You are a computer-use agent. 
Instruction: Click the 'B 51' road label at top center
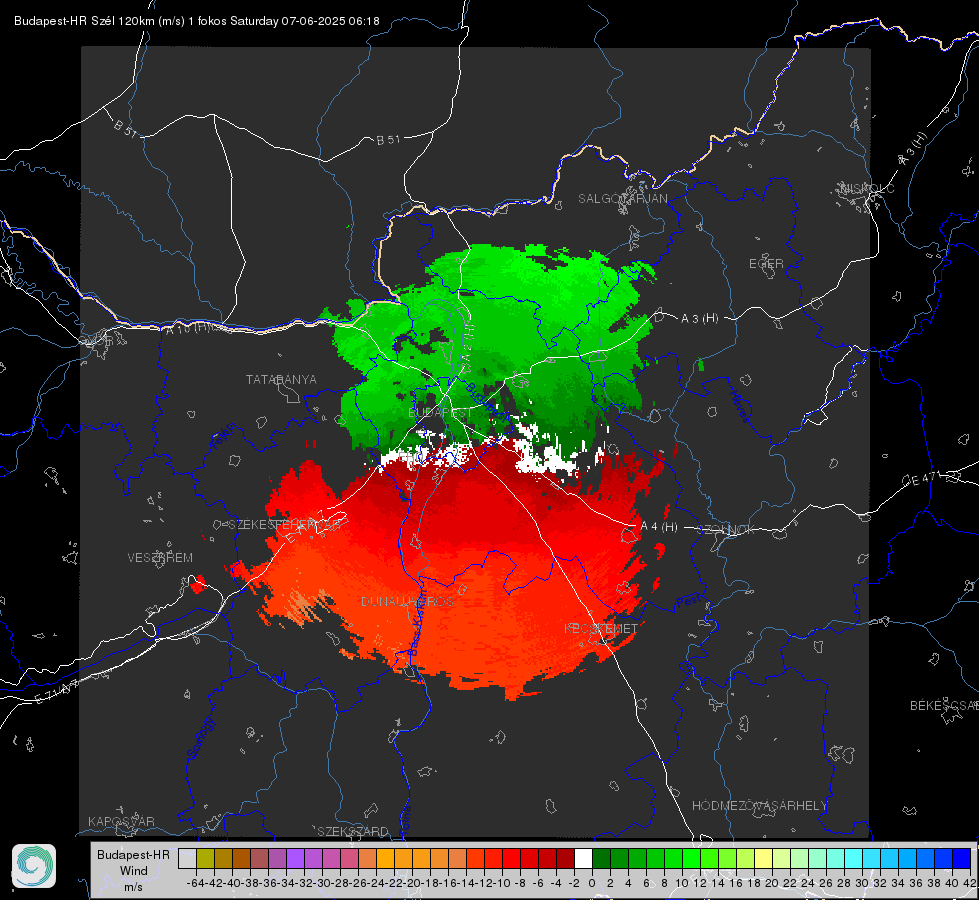tap(388, 140)
